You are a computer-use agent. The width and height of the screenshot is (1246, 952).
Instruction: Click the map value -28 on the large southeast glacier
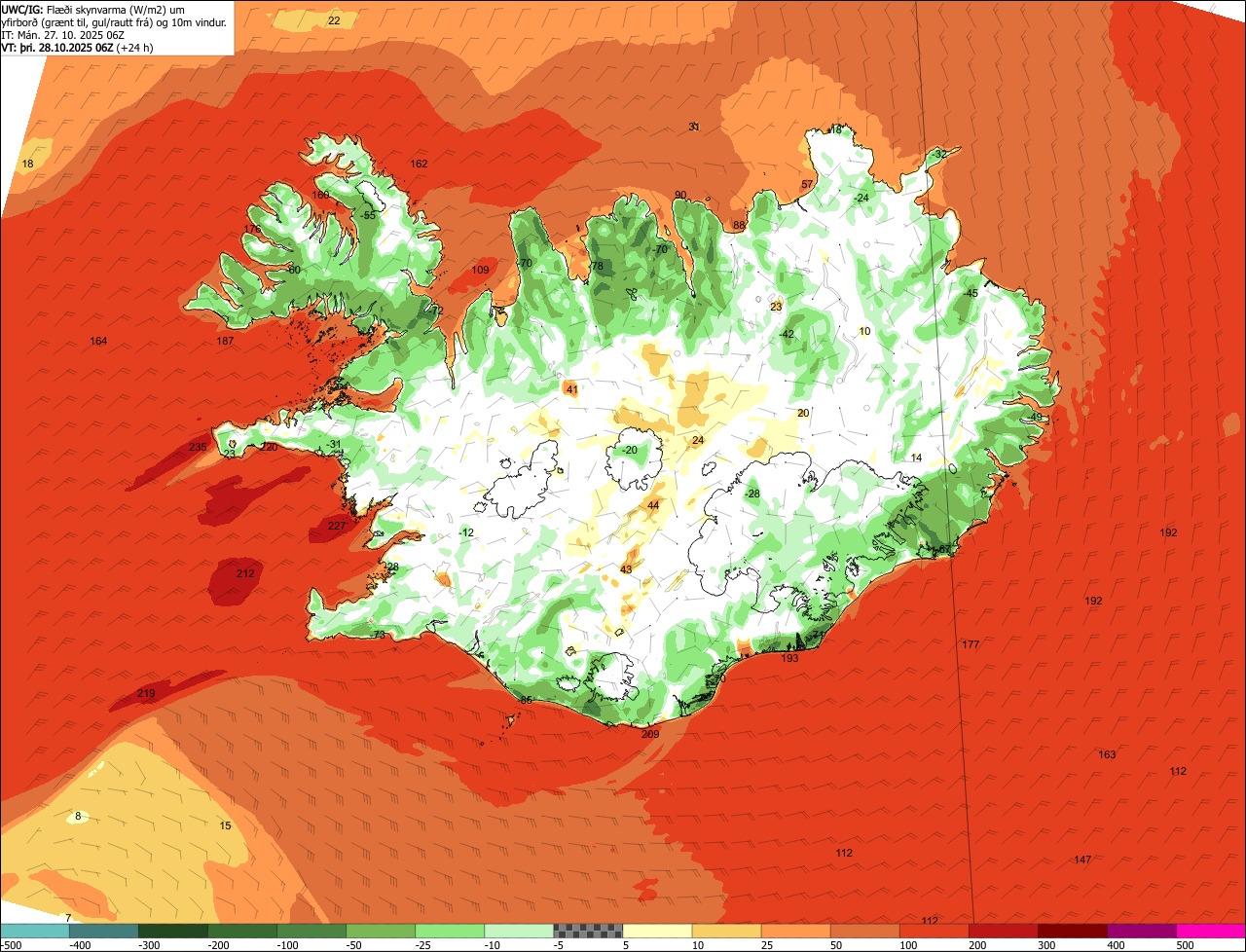(751, 494)
